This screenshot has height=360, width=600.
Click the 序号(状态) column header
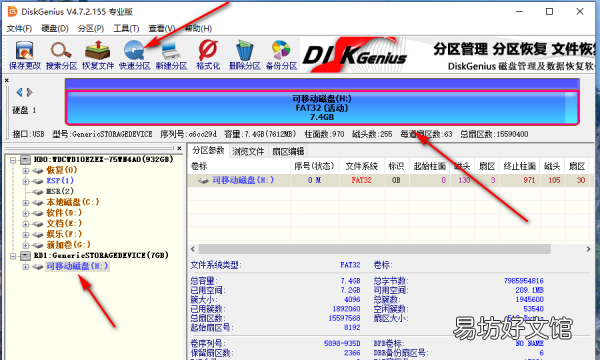pyautogui.click(x=315, y=166)
